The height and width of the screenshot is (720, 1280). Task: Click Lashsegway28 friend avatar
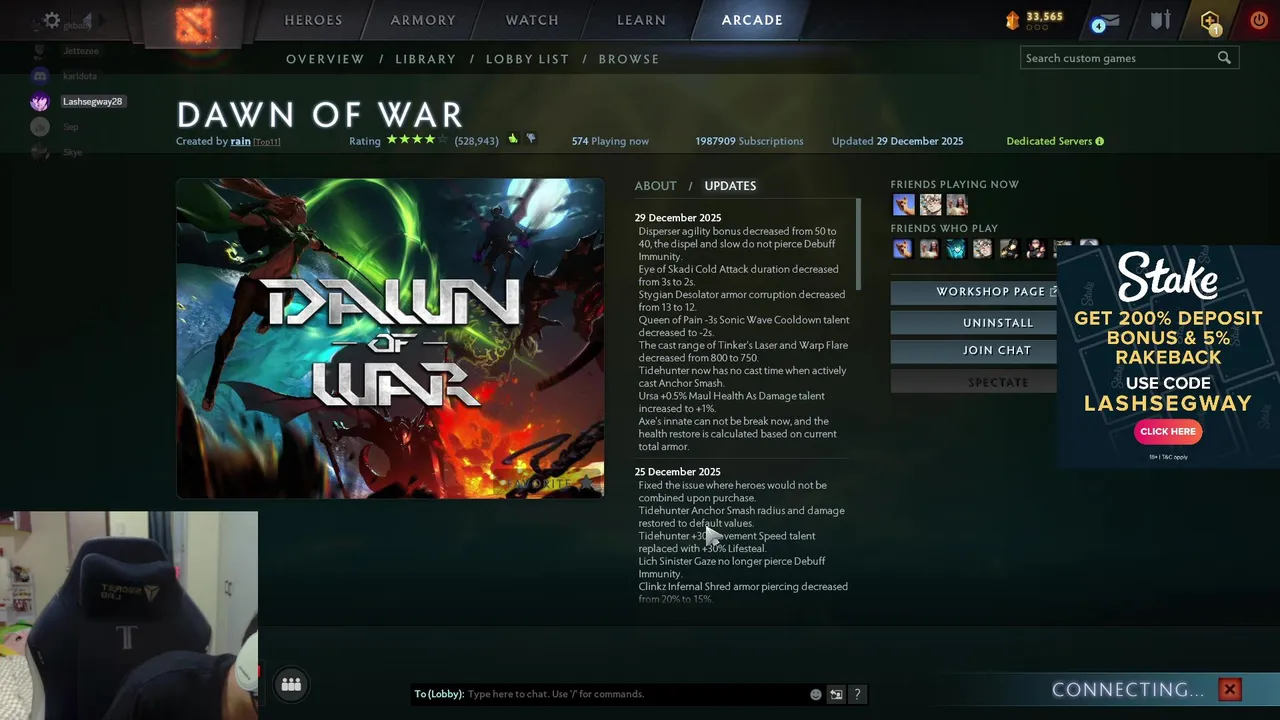[x=39, y=102]
